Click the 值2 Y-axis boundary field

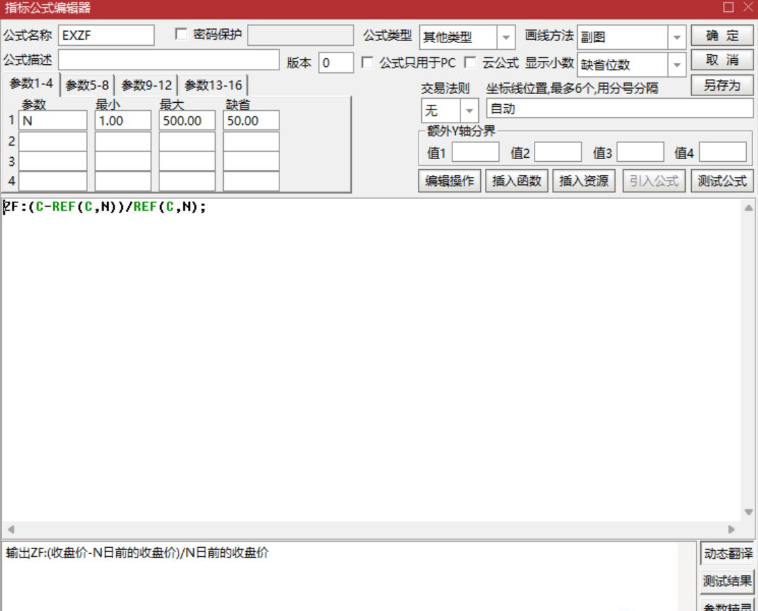click(x=558, y=152)
